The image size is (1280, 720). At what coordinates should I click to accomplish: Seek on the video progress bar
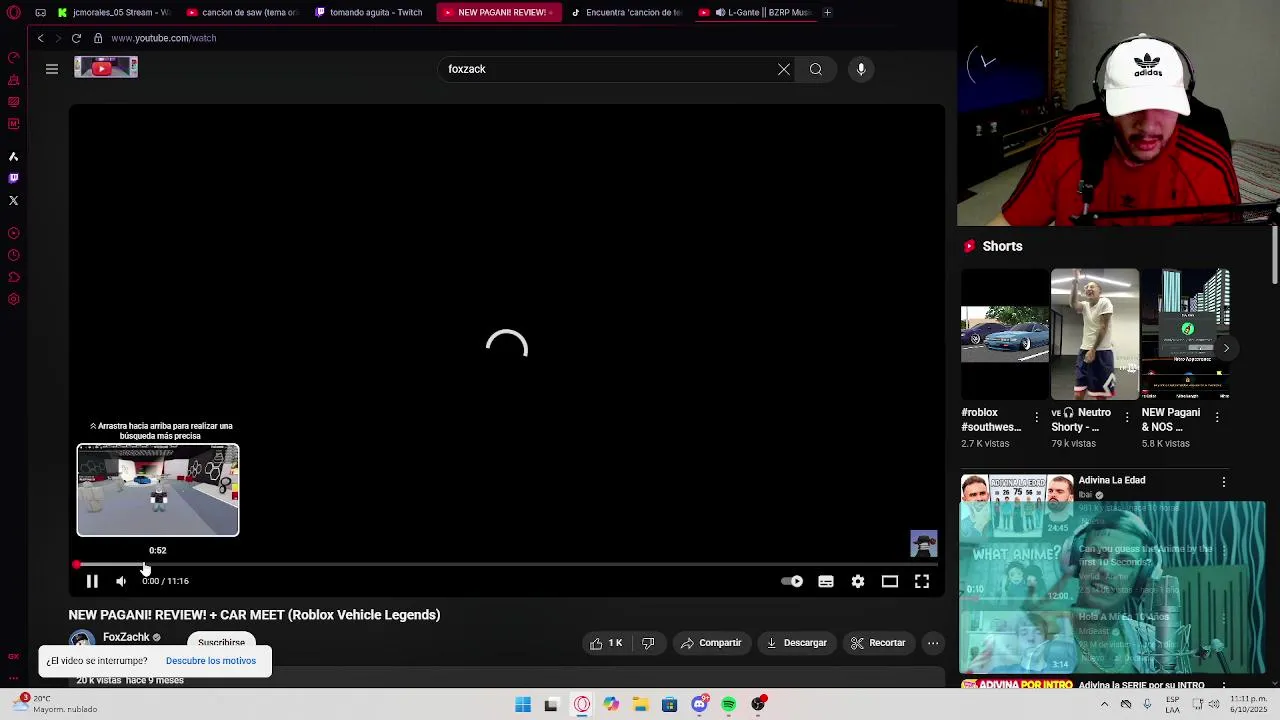[506, 565]
